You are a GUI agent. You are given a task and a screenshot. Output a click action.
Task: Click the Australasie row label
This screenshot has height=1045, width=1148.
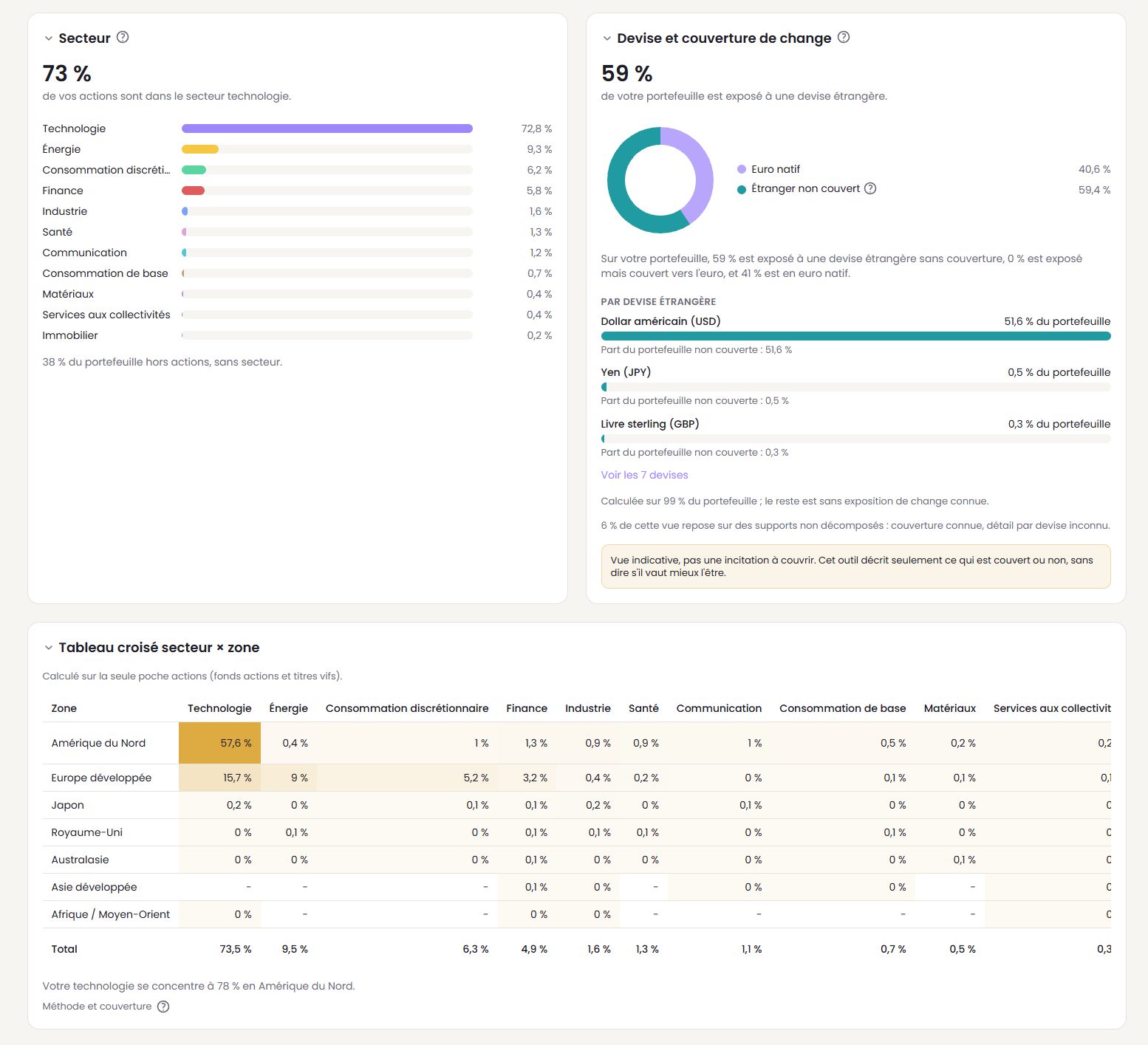click(80, 860)
